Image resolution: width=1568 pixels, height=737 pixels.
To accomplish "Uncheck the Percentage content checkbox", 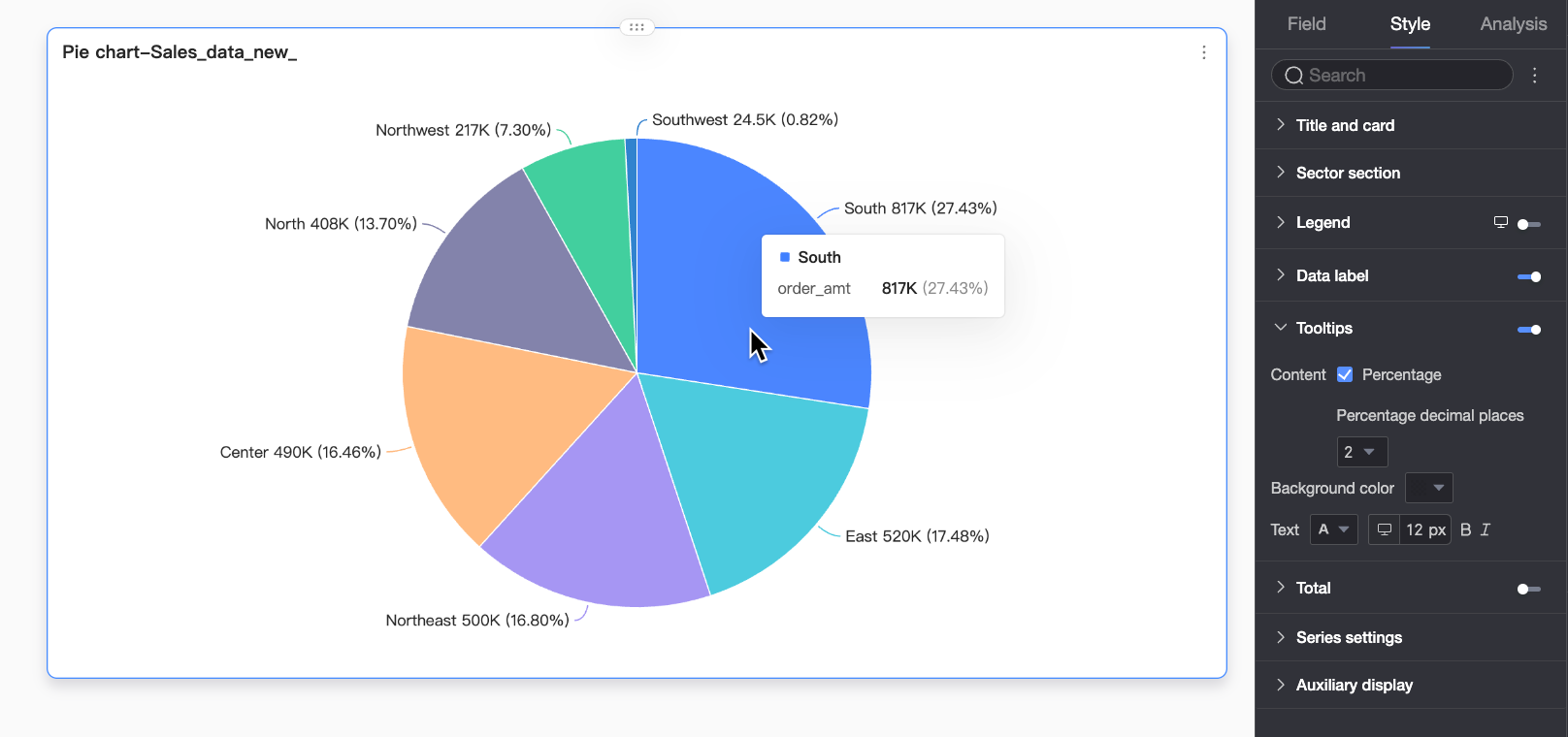I will pyautogui.click(x=1345, y=374).
